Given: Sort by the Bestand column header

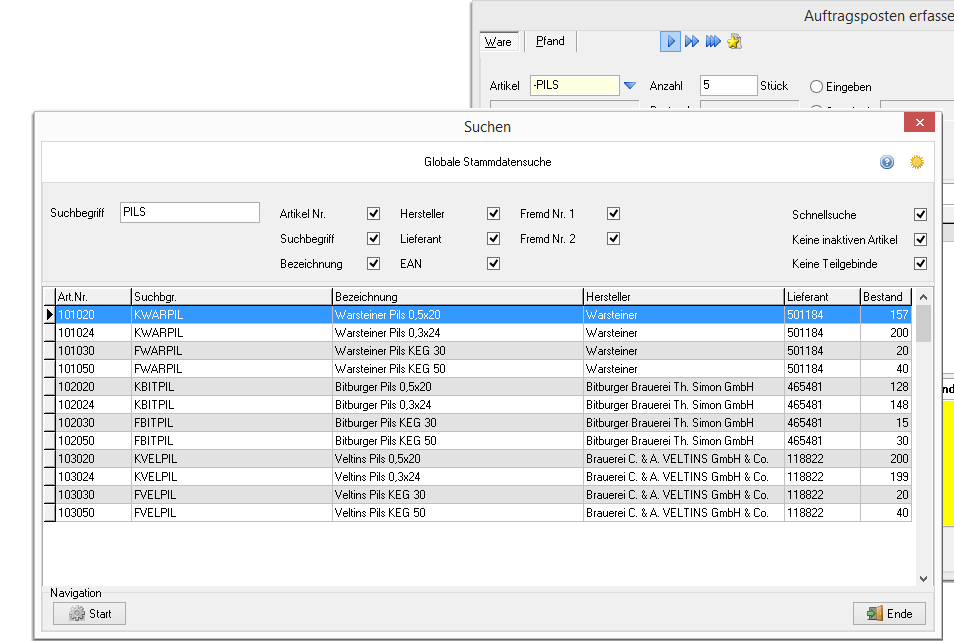Looking at the screenshot, I should pyautogui.click(x=886, y=297).
